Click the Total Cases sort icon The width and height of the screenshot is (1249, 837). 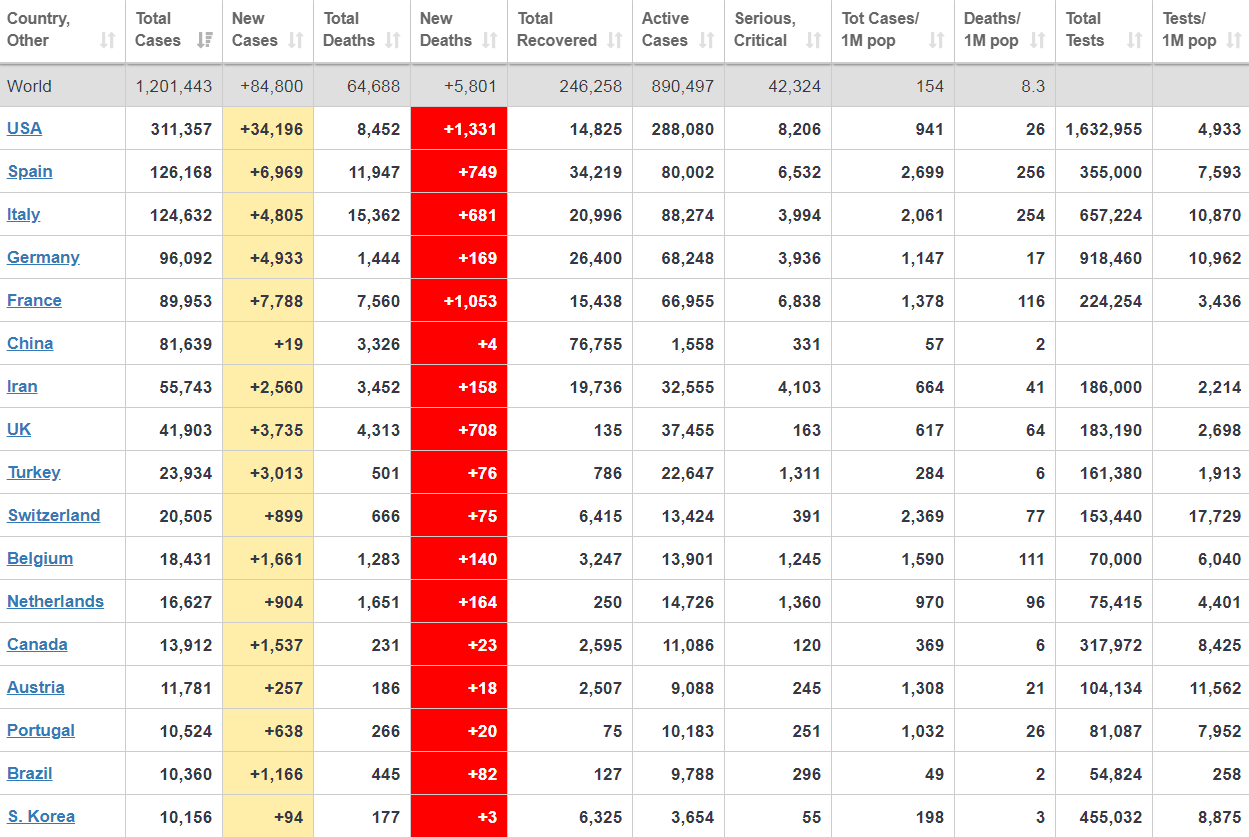pos(204,41)
